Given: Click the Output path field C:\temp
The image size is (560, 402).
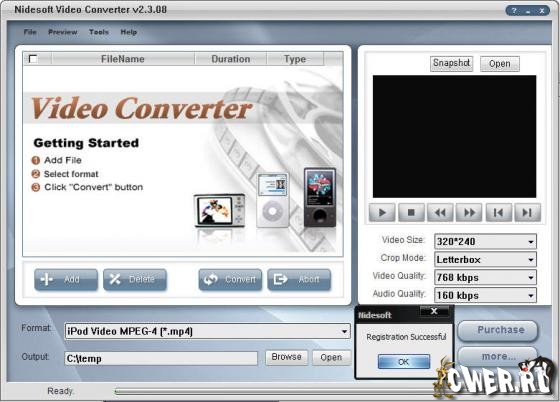Looking at the screenshot, I should (x=161, y=358).
